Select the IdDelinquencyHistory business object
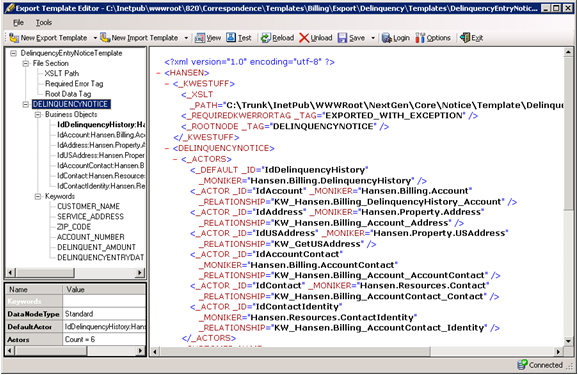 click(101, 125)
